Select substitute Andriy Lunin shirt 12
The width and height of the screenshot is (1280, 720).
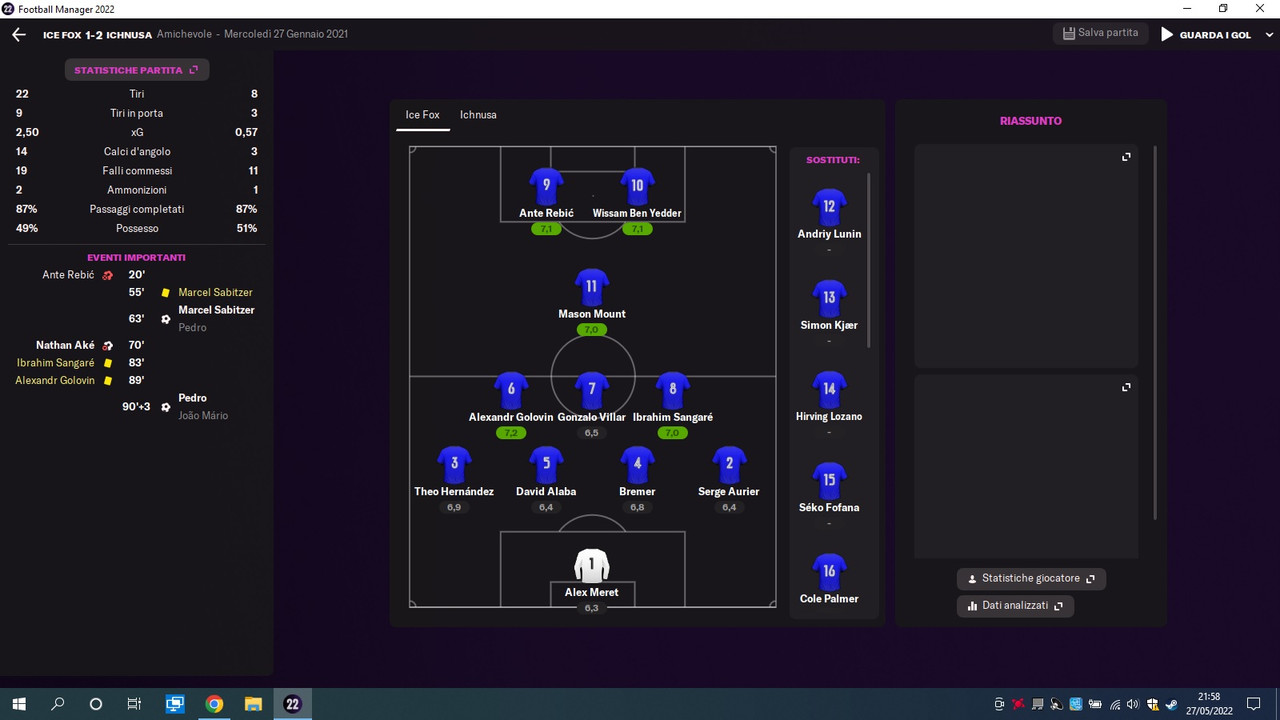(x=829, y=207)
